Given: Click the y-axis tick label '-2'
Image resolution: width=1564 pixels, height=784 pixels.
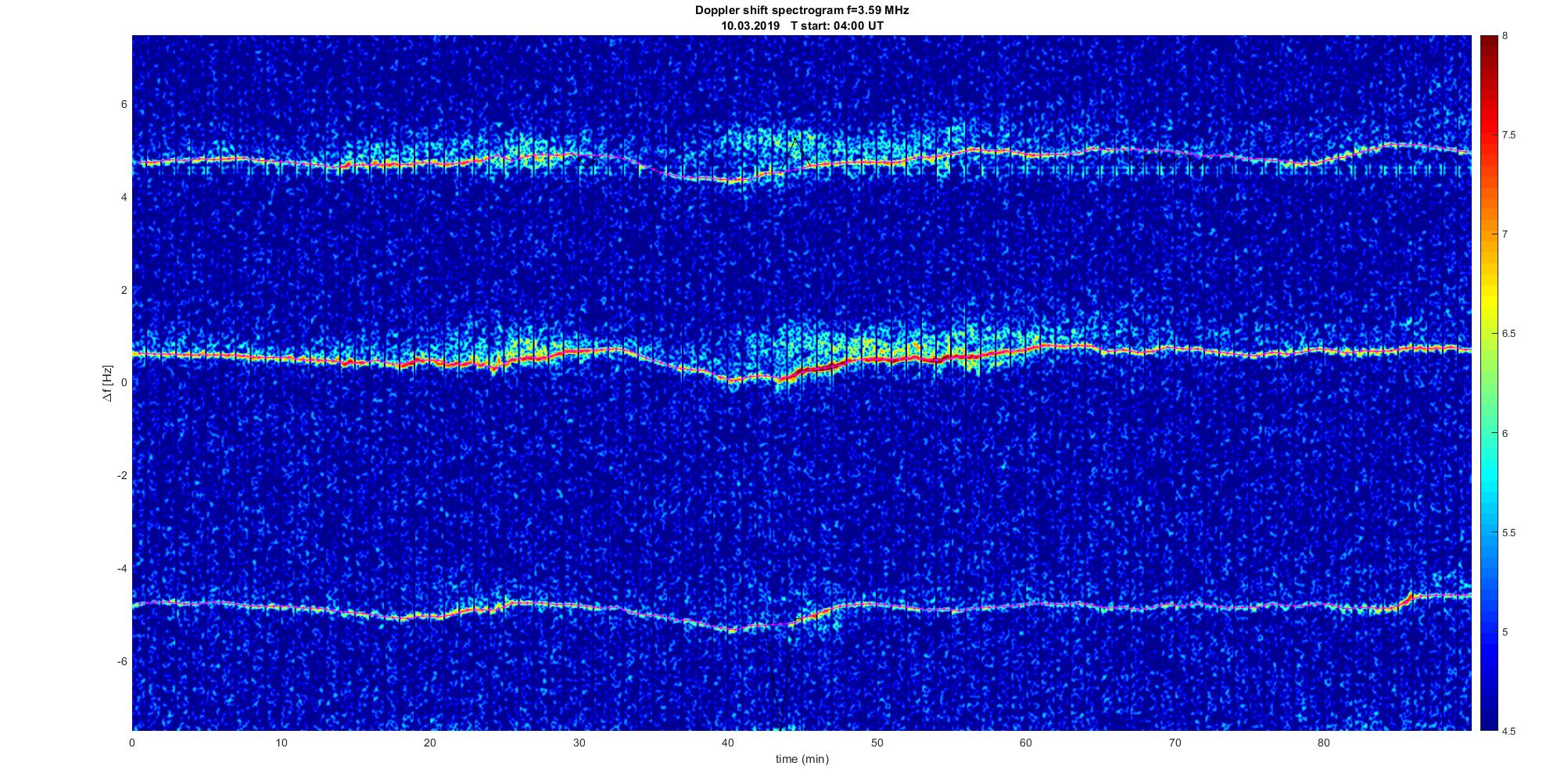Looking at the screenshot, I should coord(121,476).
